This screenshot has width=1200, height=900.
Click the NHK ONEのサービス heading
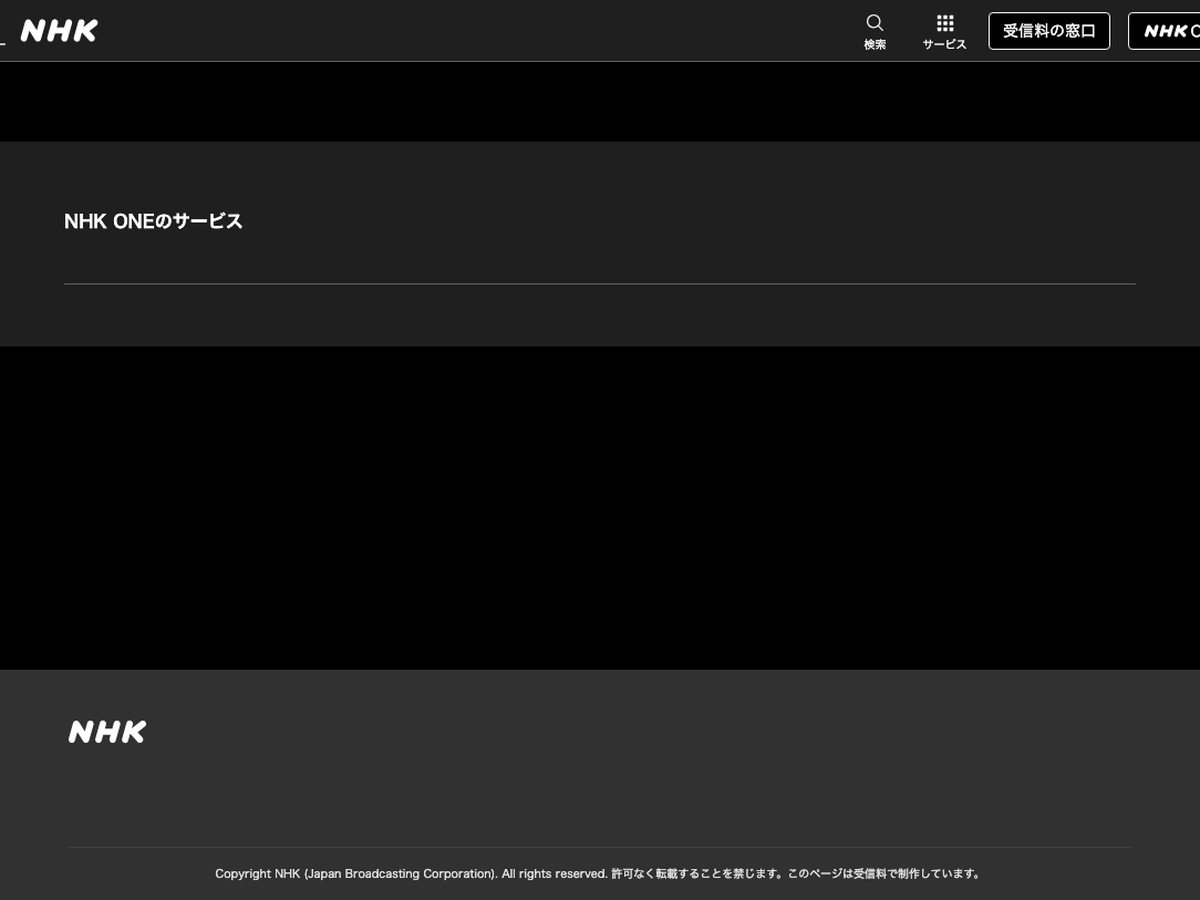click(x=153, y=222)
